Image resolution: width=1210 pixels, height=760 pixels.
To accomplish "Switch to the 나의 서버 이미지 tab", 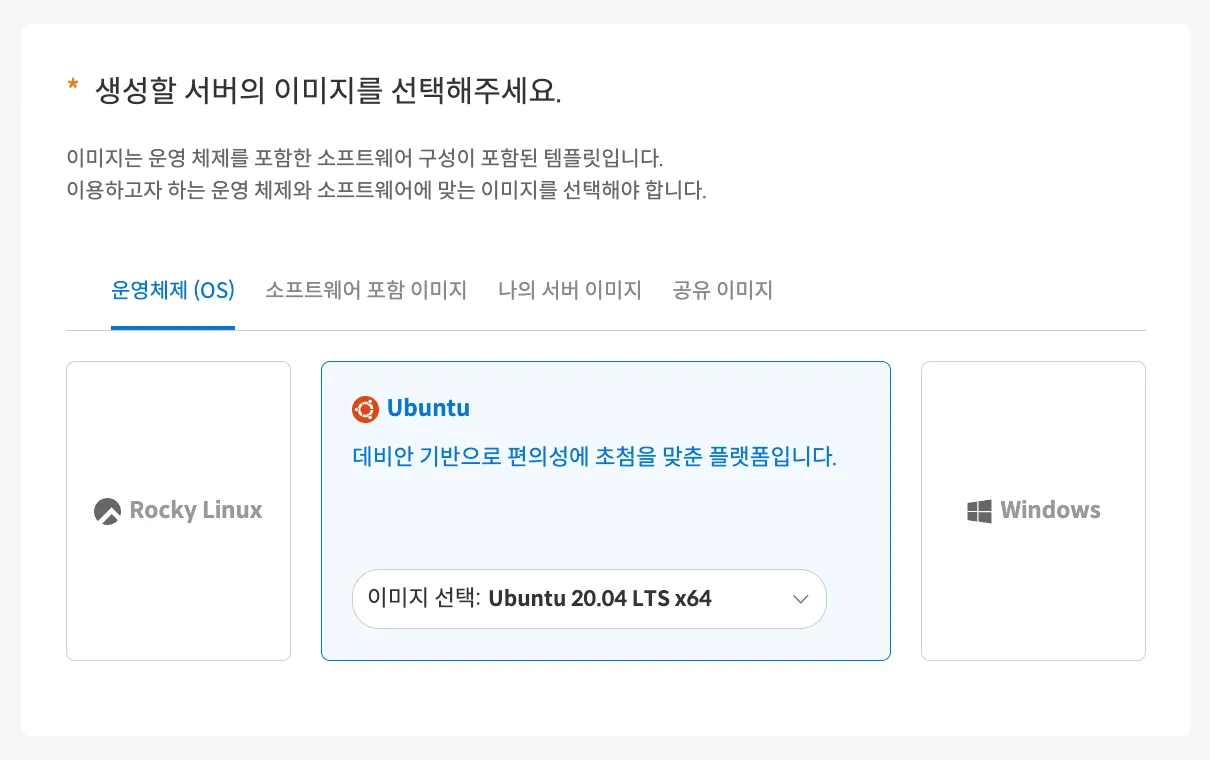I will coord(570,291).
